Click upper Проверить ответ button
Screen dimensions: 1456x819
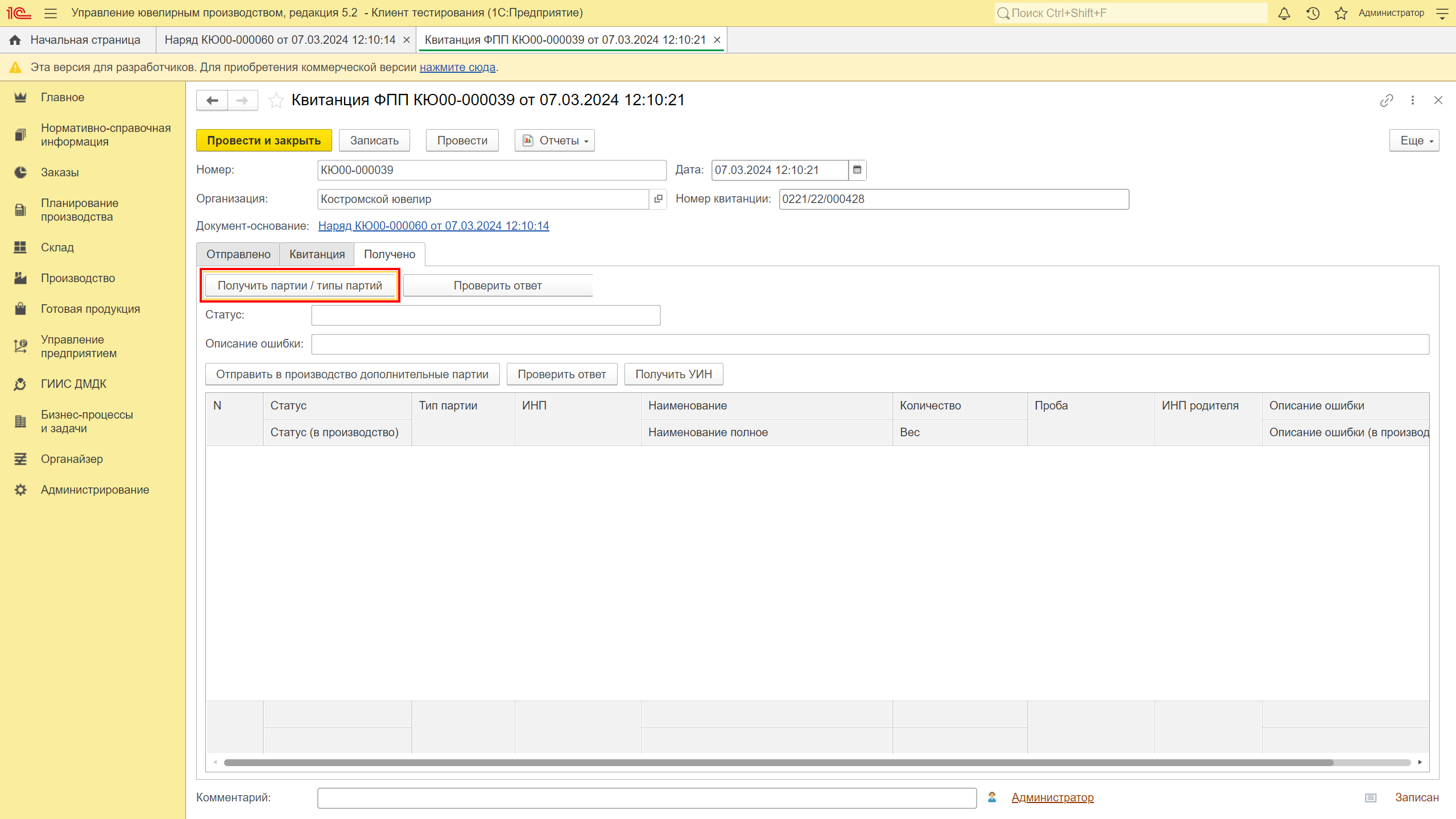498,286
